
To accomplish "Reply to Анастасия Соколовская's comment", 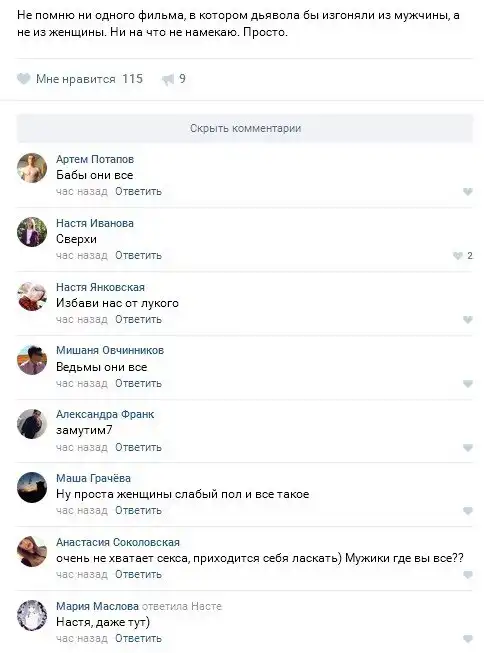I will (138, 574).
